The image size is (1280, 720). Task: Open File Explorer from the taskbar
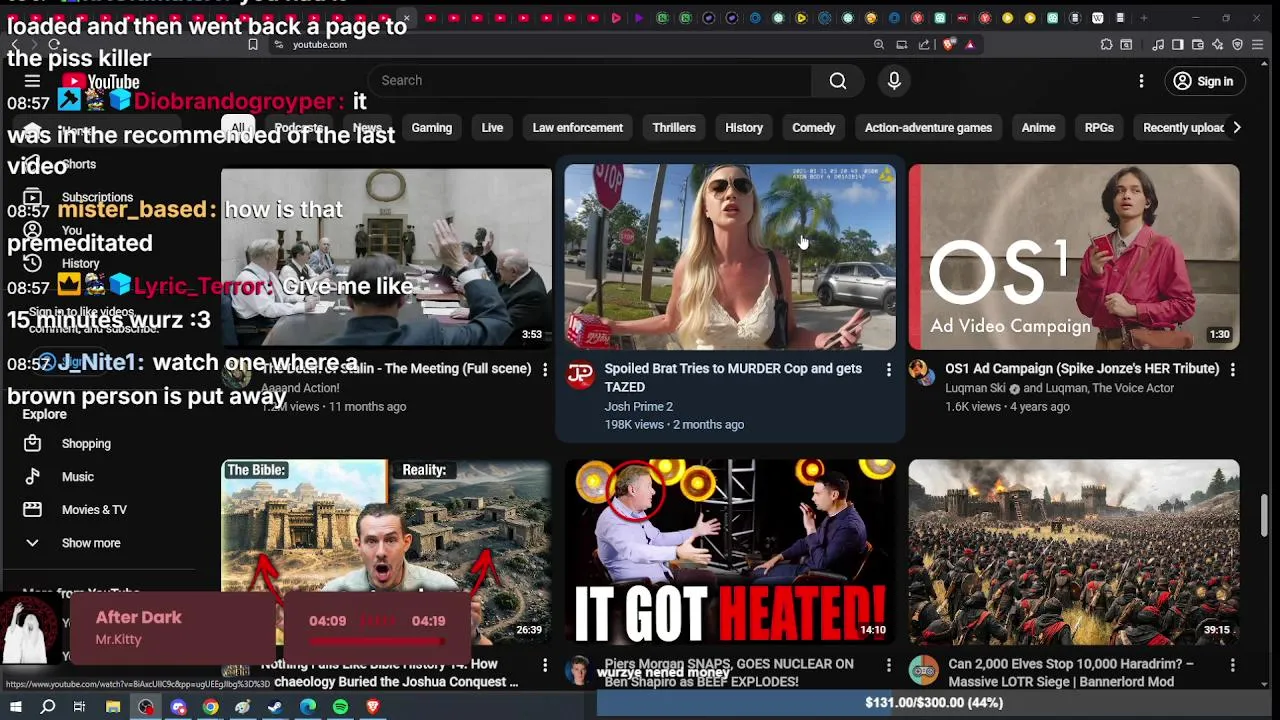pos(113,707)
